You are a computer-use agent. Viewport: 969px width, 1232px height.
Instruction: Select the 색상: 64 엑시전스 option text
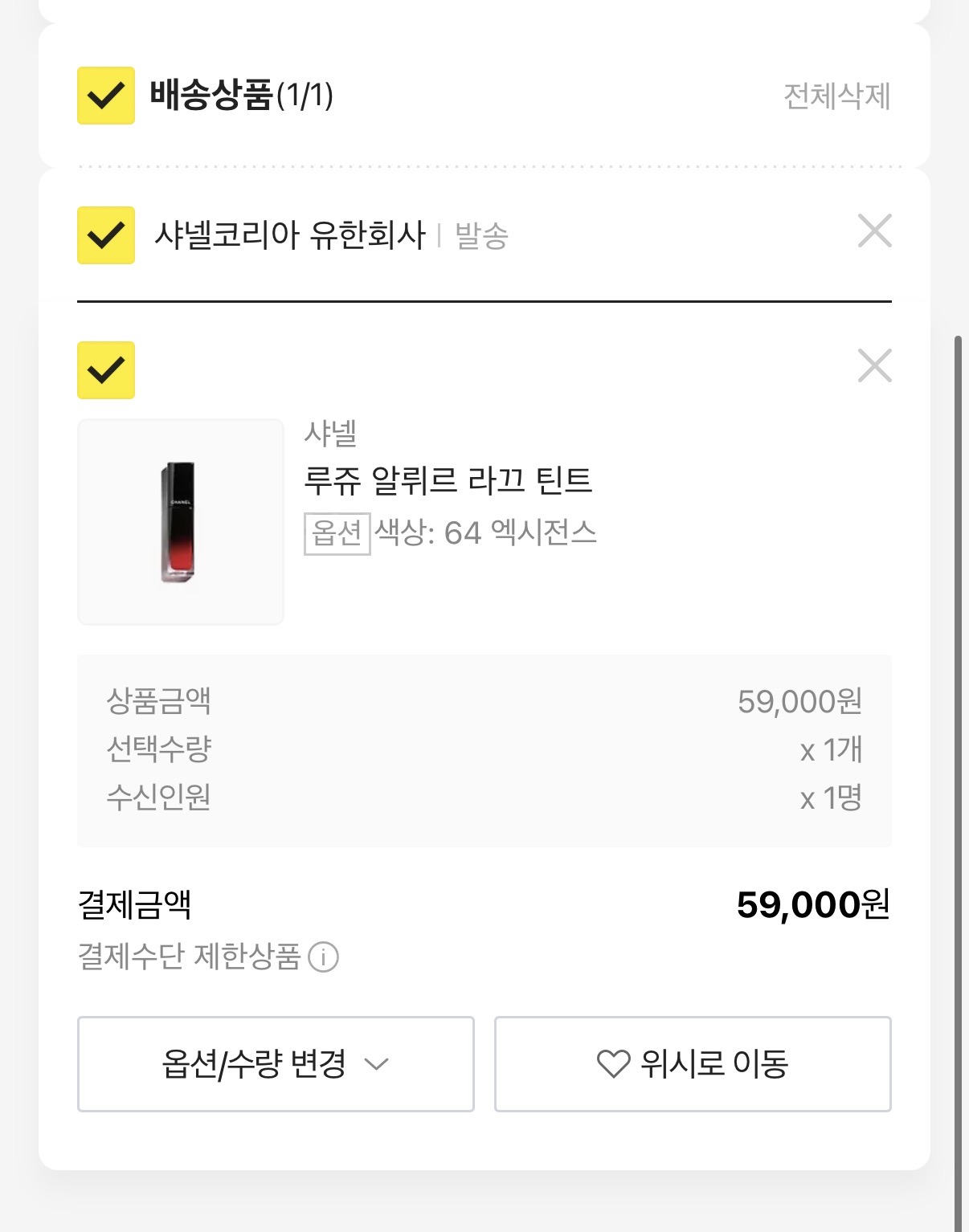(x=486, y=533)
